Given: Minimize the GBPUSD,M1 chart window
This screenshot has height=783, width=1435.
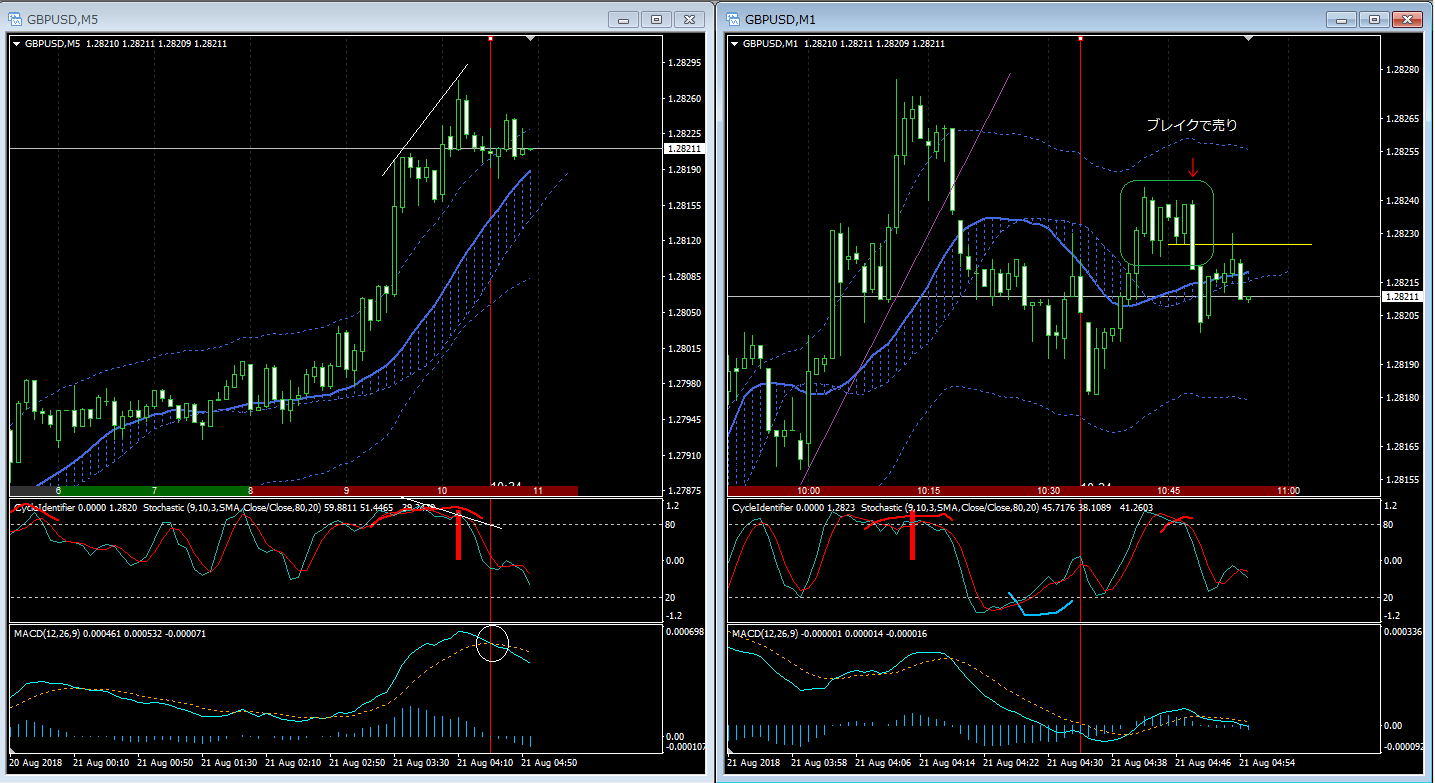Looking at the screenshot, I should (x=1343, y=19).
